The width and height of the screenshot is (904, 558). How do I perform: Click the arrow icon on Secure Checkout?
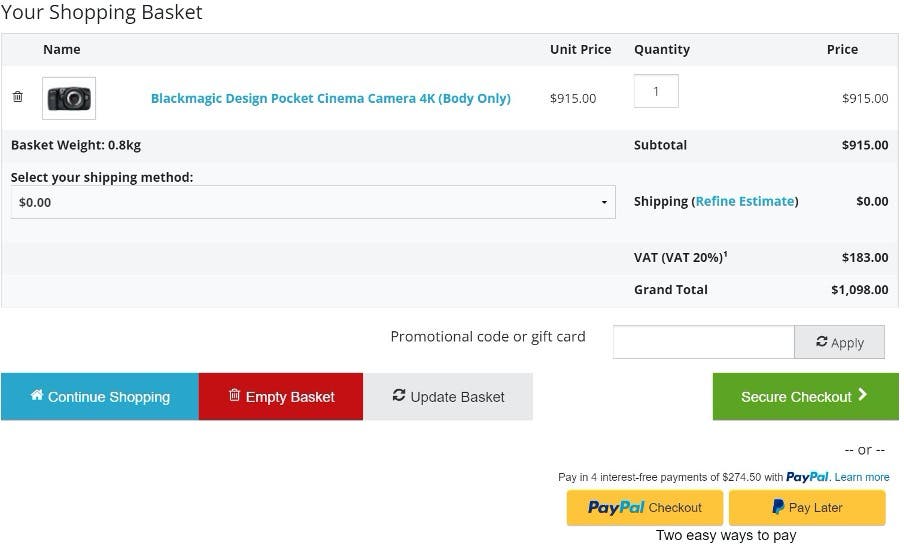pos(863,395)
